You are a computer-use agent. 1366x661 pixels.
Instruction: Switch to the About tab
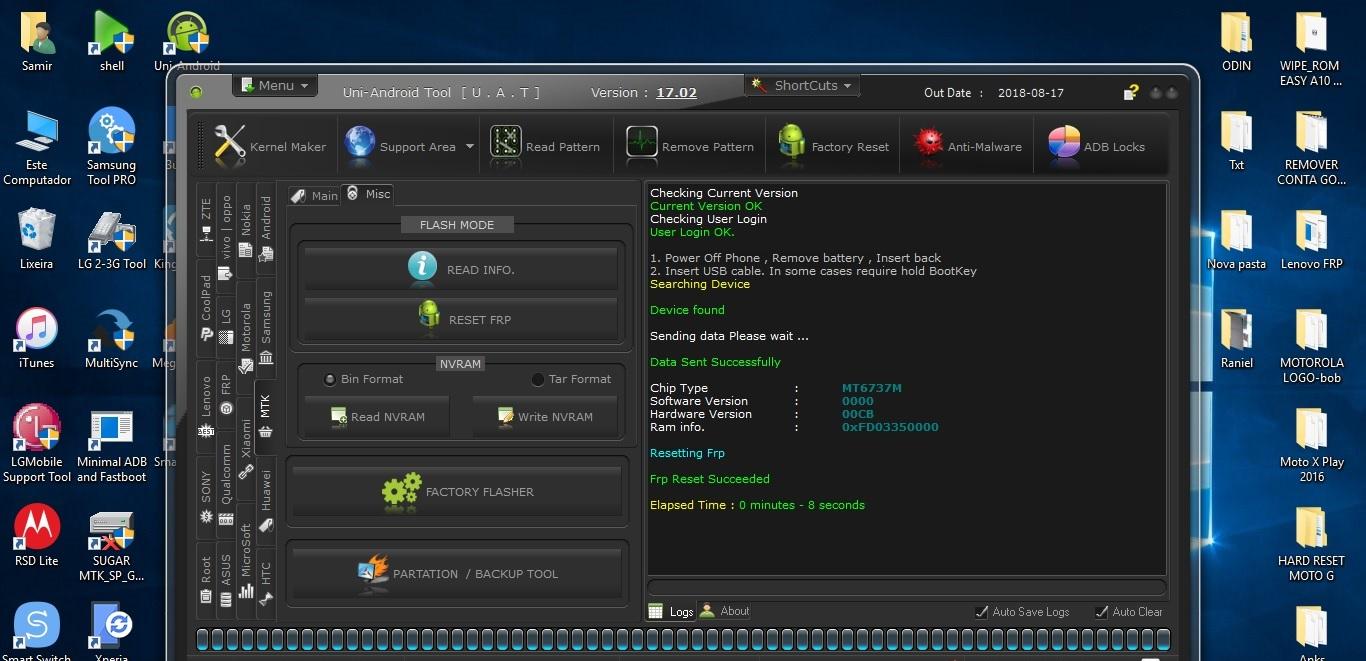tap(725, 611)
